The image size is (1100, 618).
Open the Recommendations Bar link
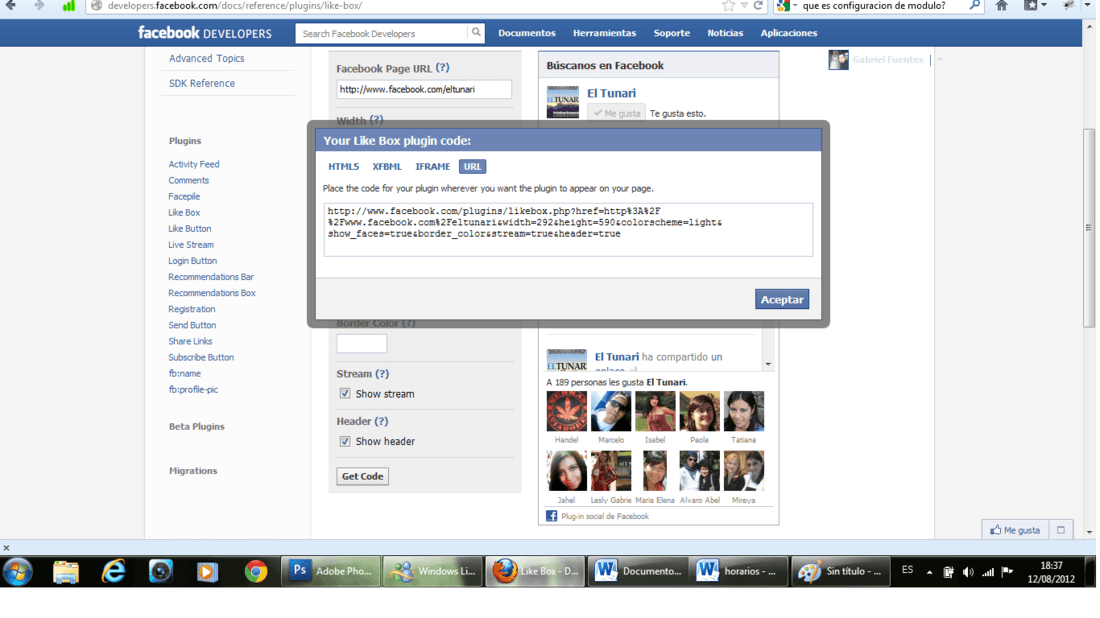tap(210, 277)
